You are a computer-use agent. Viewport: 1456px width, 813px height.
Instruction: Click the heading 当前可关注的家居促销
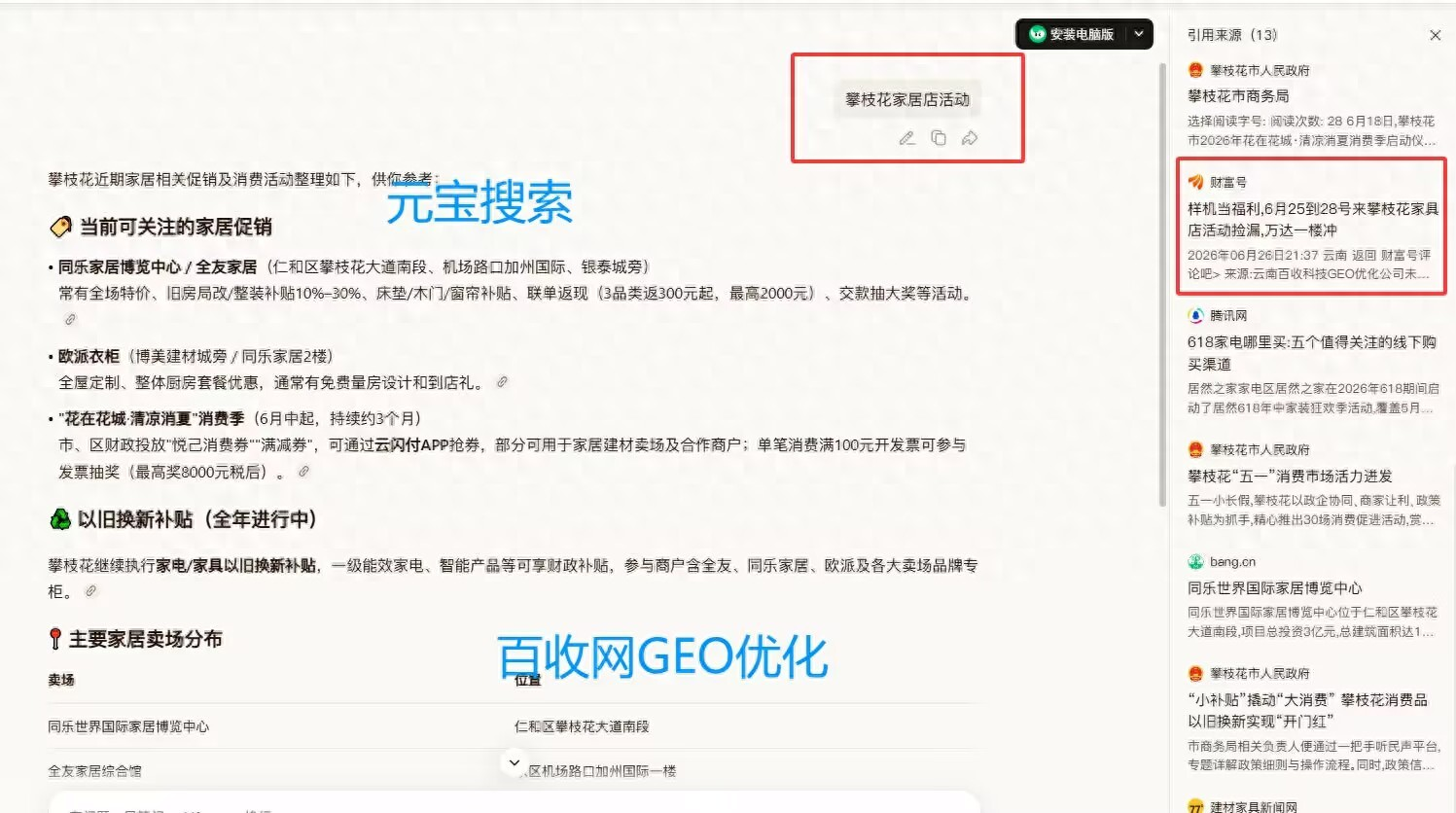(x=175, y=227)
